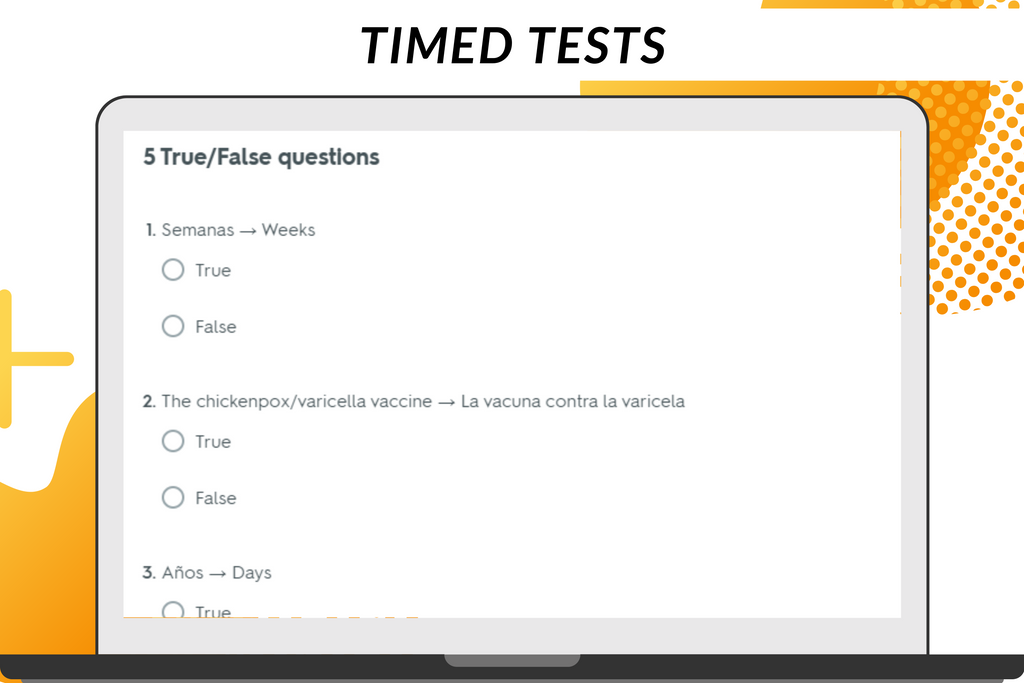This screenshot has height=683, width=1024.
Task: Click the 'False' text label under question 2
Action: 216,498
